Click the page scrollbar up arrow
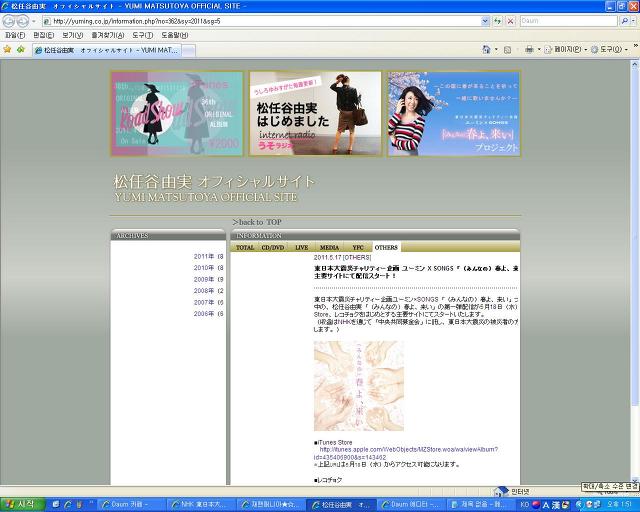 (635, 64)
